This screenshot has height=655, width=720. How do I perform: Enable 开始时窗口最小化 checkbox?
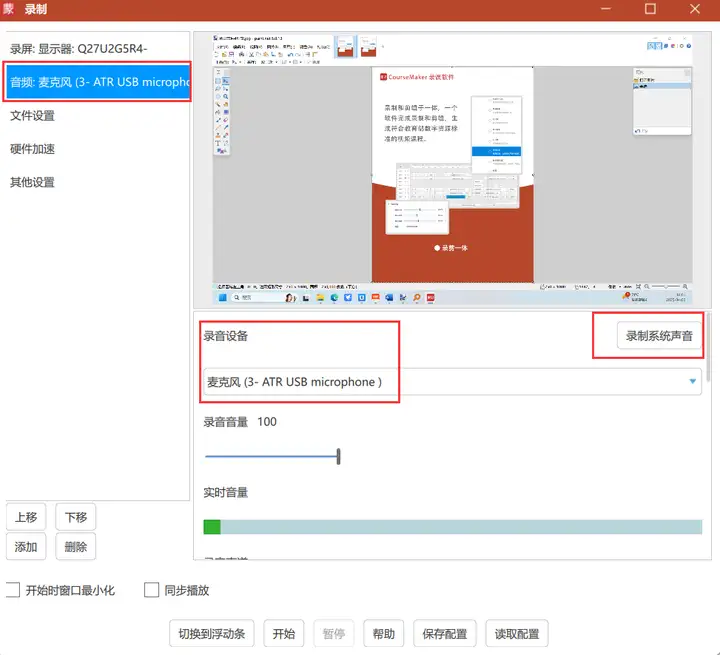[13, 590]
